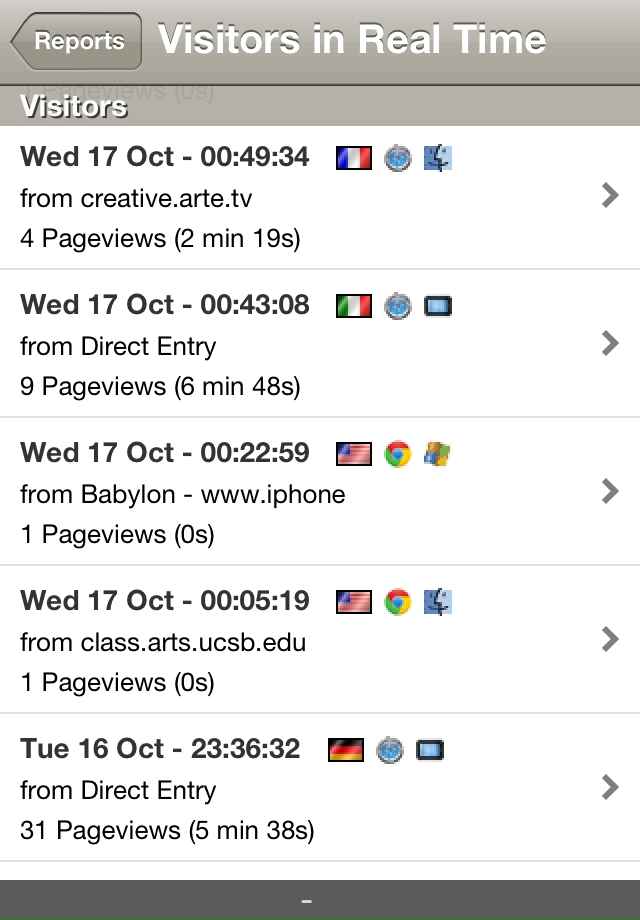Open details chevron for 00:43:08 Direct Entry visit
The height and width of the screenshot is (920, 640).
click(610, 343)
